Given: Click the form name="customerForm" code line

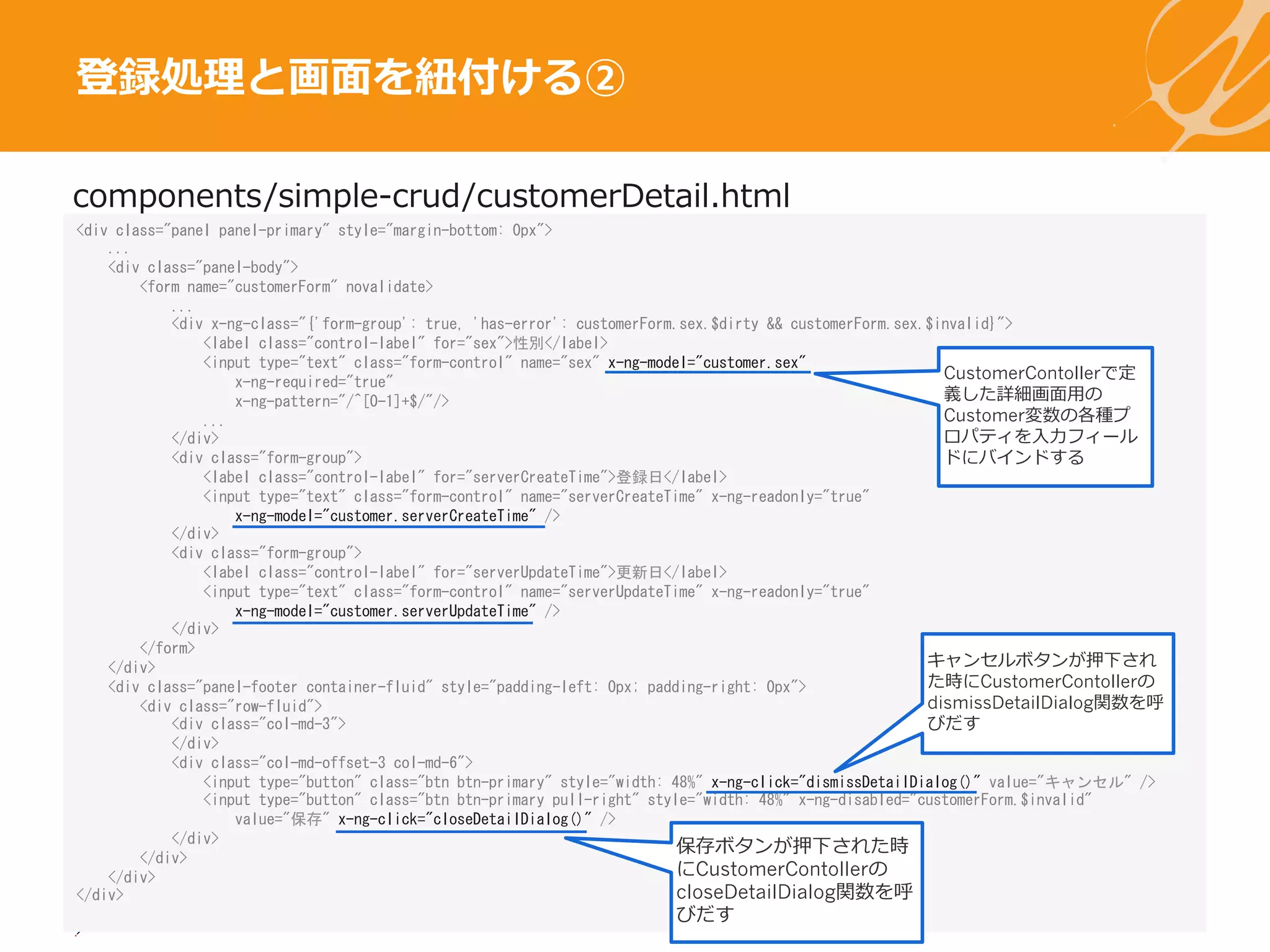Looking at the screenshot, I should click(x=286, y=287).
